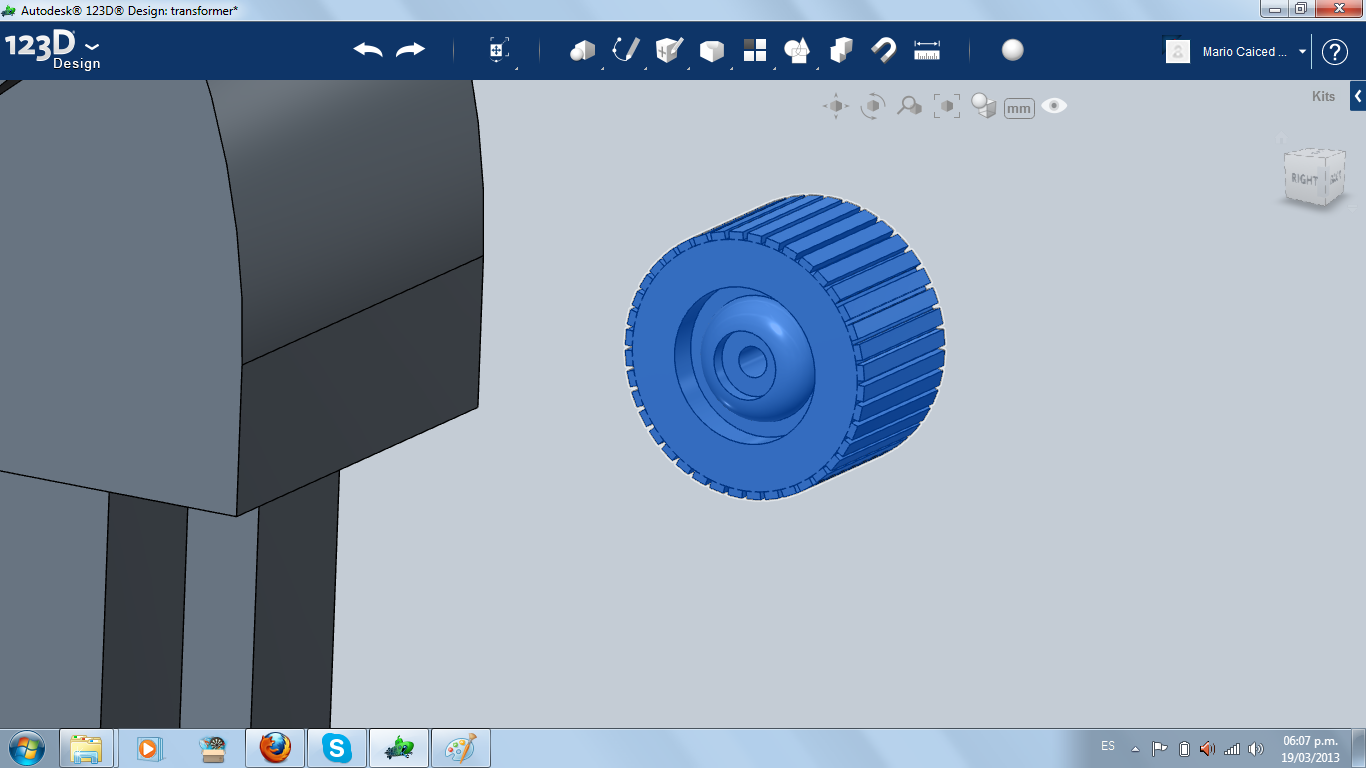Click the ES language indicator
Screen dimensions: 1366x768
(x=1108, y=746)
